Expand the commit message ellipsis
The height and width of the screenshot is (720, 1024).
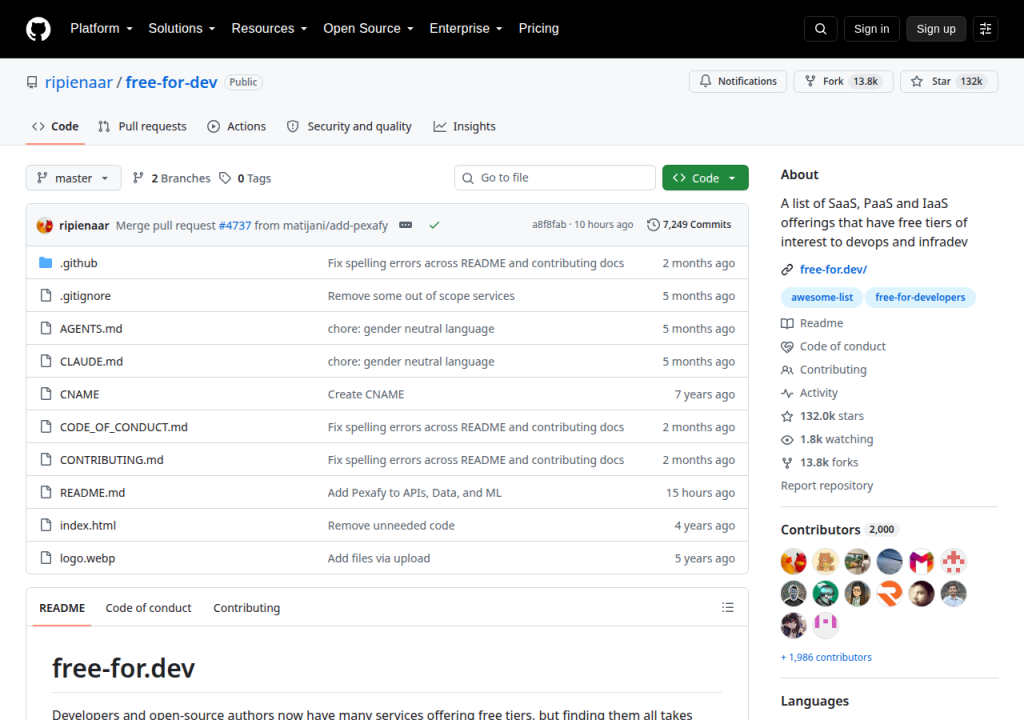[406, 225]
